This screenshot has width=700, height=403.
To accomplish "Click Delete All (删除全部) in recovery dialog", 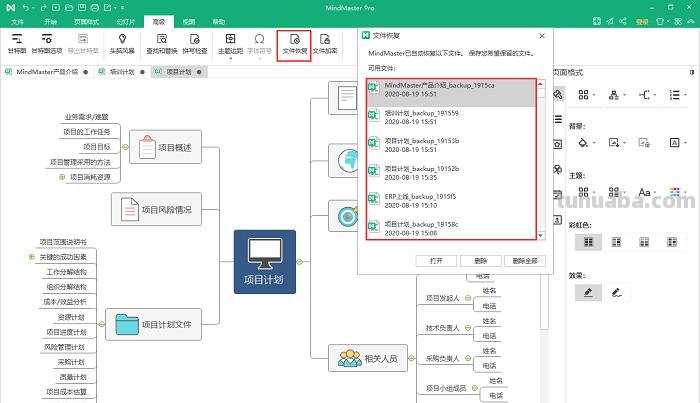I will tap(525, 261).
